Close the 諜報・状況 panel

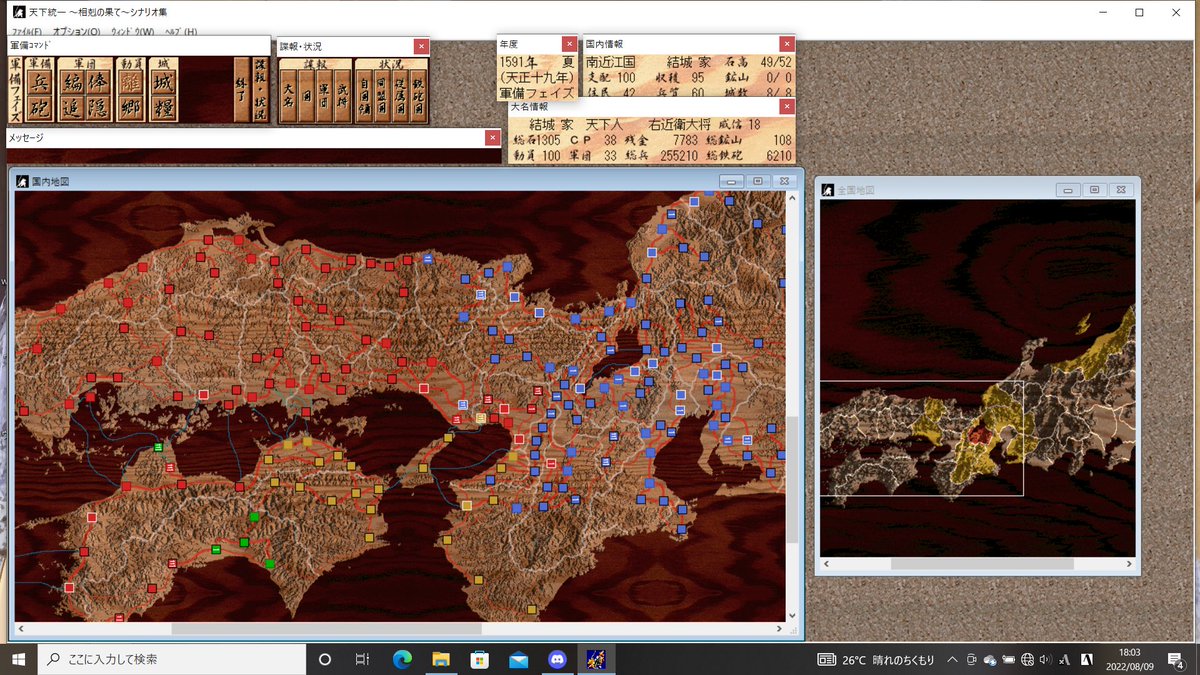tap(421, 46)
